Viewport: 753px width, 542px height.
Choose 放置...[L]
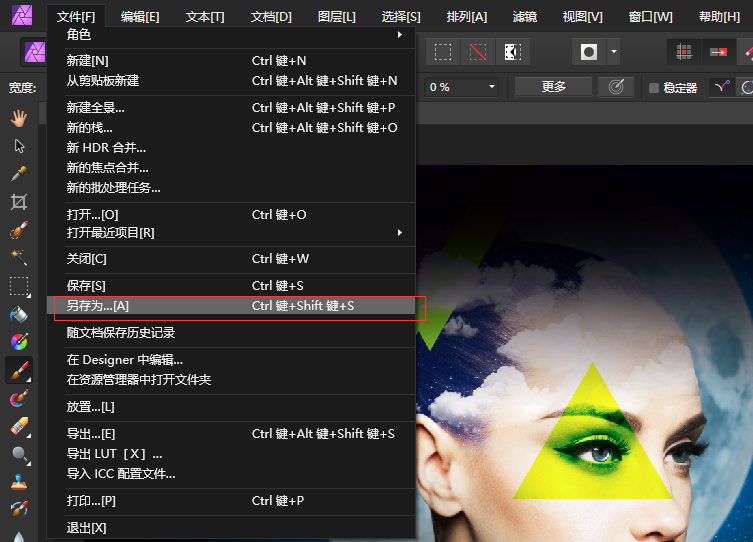coord(231,407)
